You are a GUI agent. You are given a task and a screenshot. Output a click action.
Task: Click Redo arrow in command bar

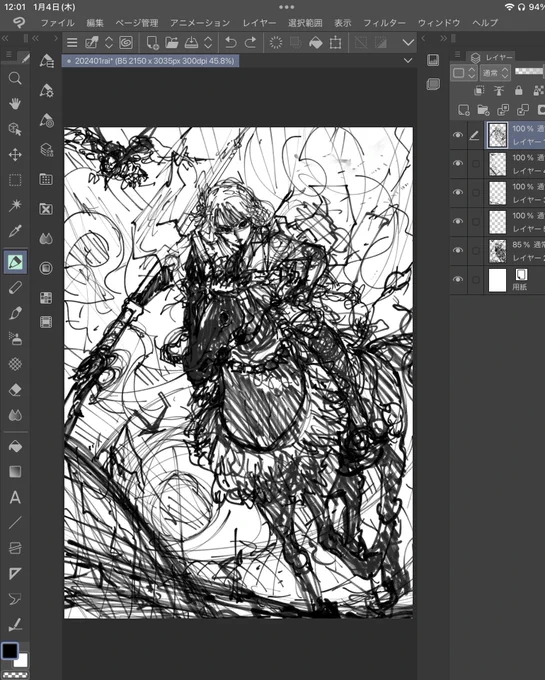tap(251, 42)
